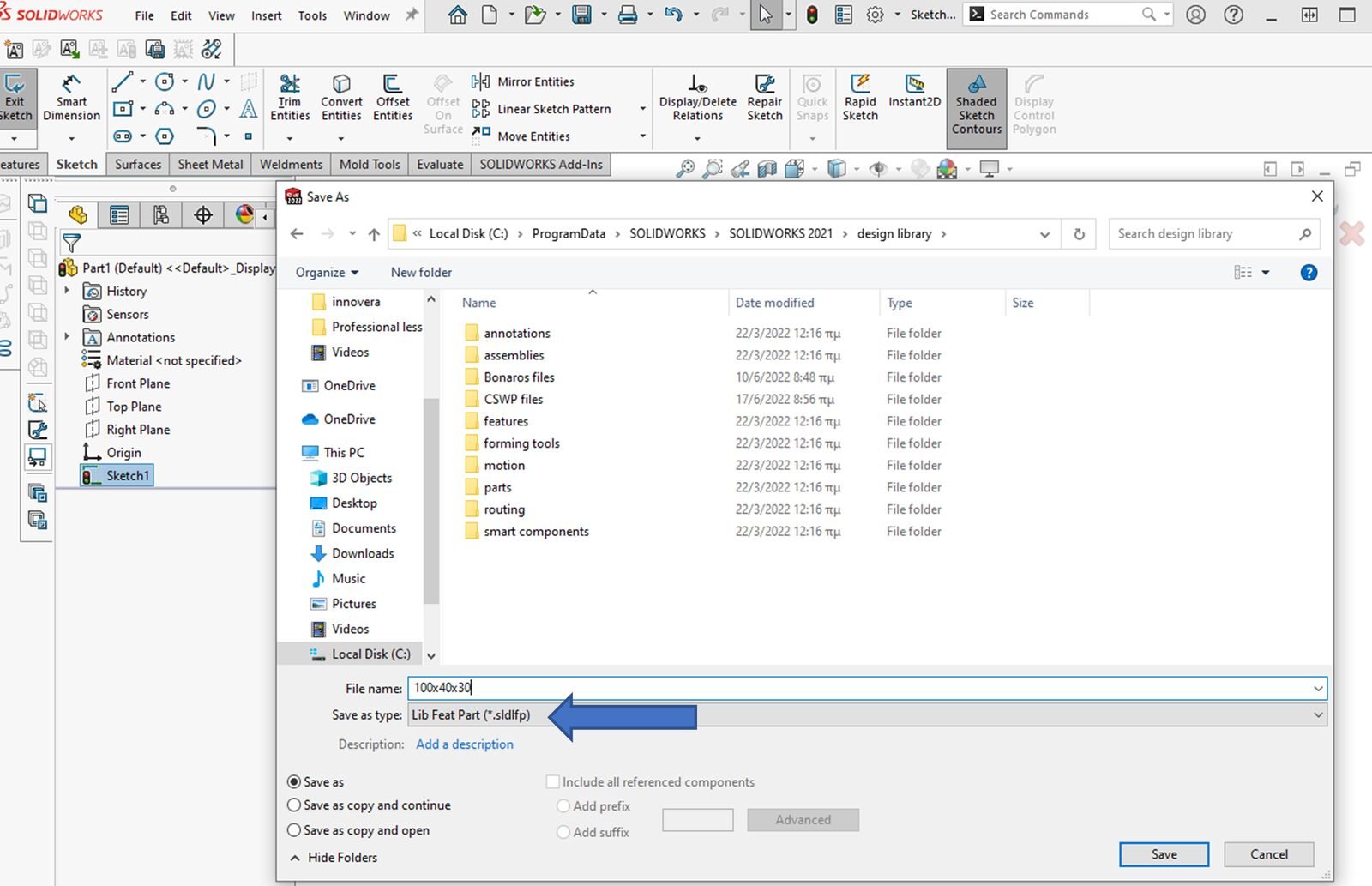
Task: Click the Trim Entities tool
Action: (x=290, y=97)
